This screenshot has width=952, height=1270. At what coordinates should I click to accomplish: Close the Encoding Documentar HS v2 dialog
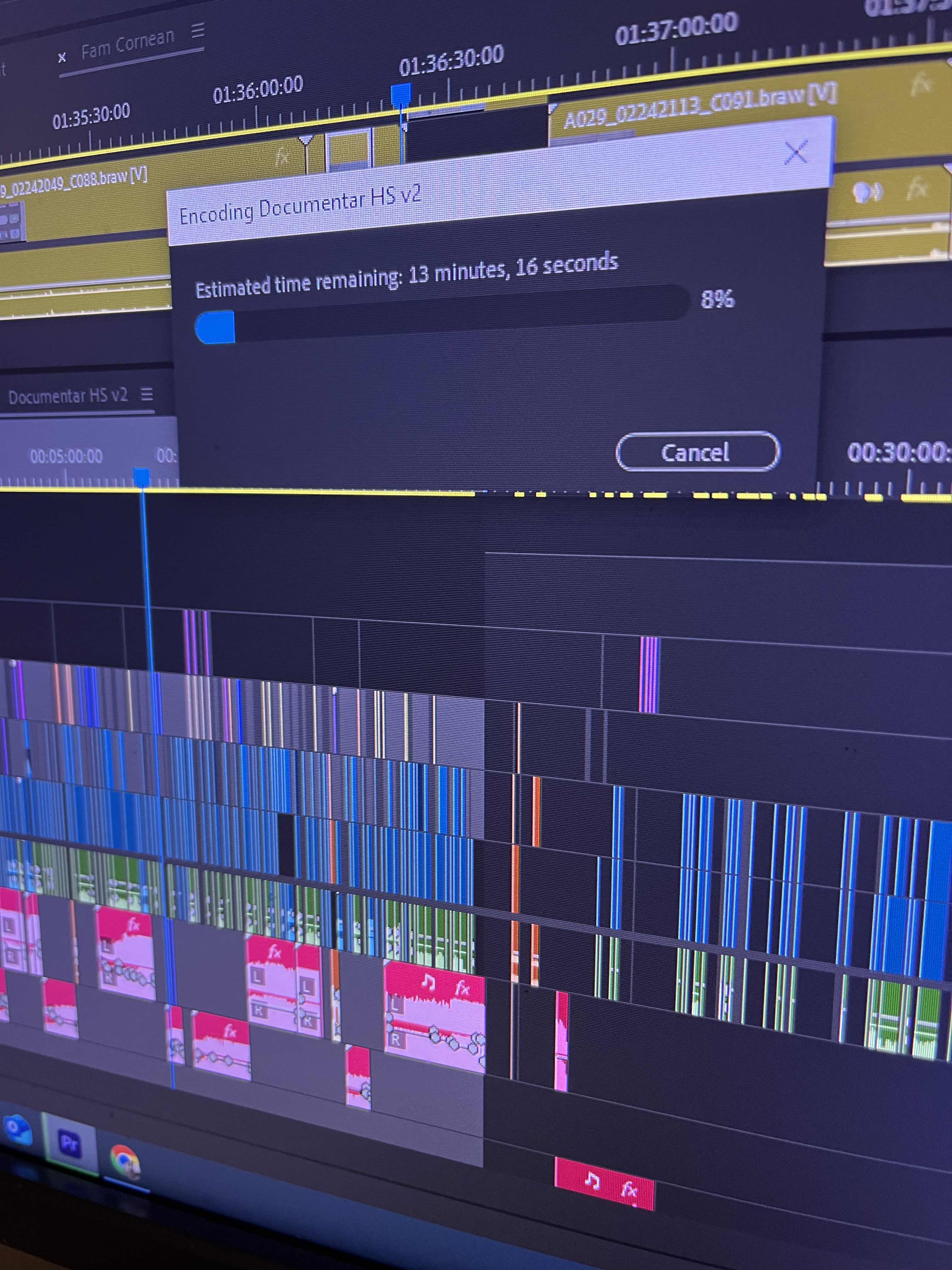[x=795, y=153]
